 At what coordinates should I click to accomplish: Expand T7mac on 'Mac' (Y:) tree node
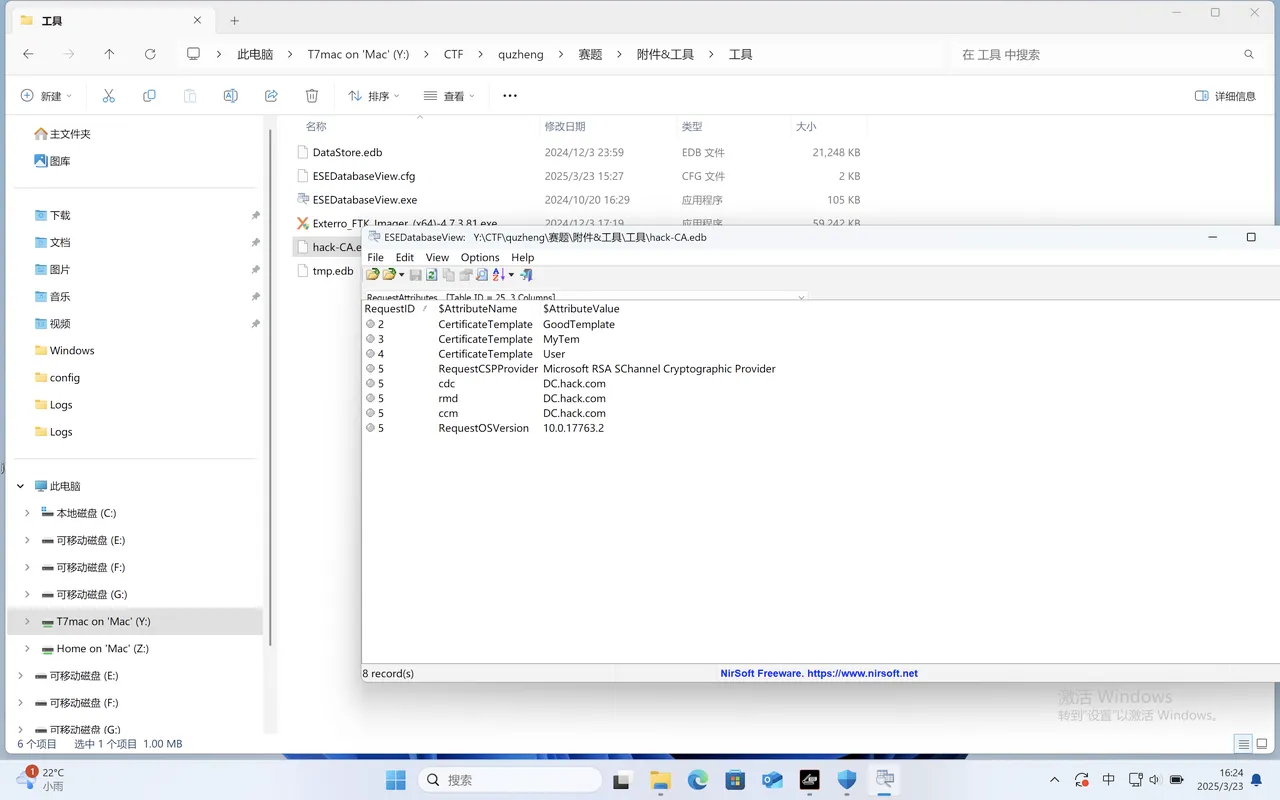(x=27, y=621)
